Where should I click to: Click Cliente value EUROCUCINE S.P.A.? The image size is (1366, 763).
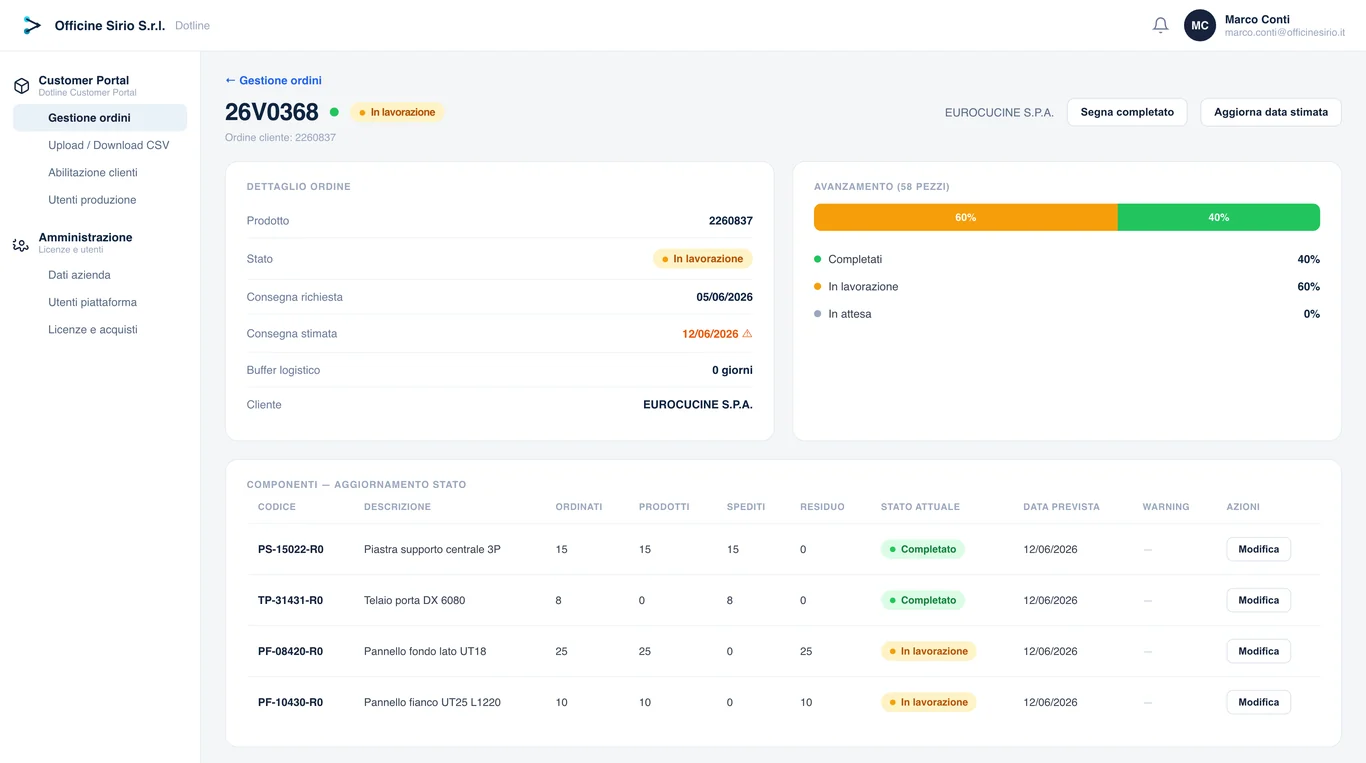point(698,405)
